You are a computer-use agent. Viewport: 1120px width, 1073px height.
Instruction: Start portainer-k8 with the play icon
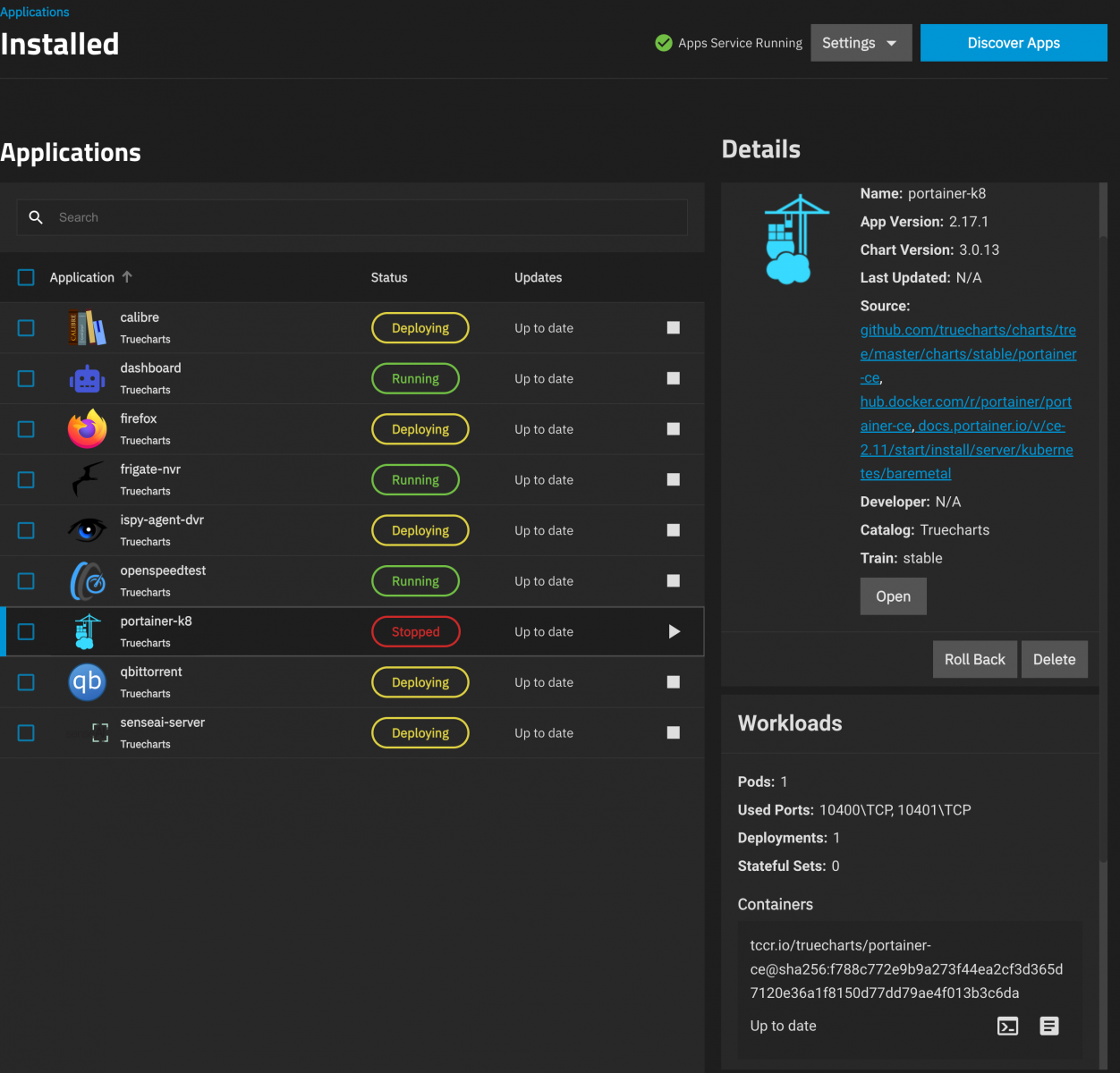675,631
